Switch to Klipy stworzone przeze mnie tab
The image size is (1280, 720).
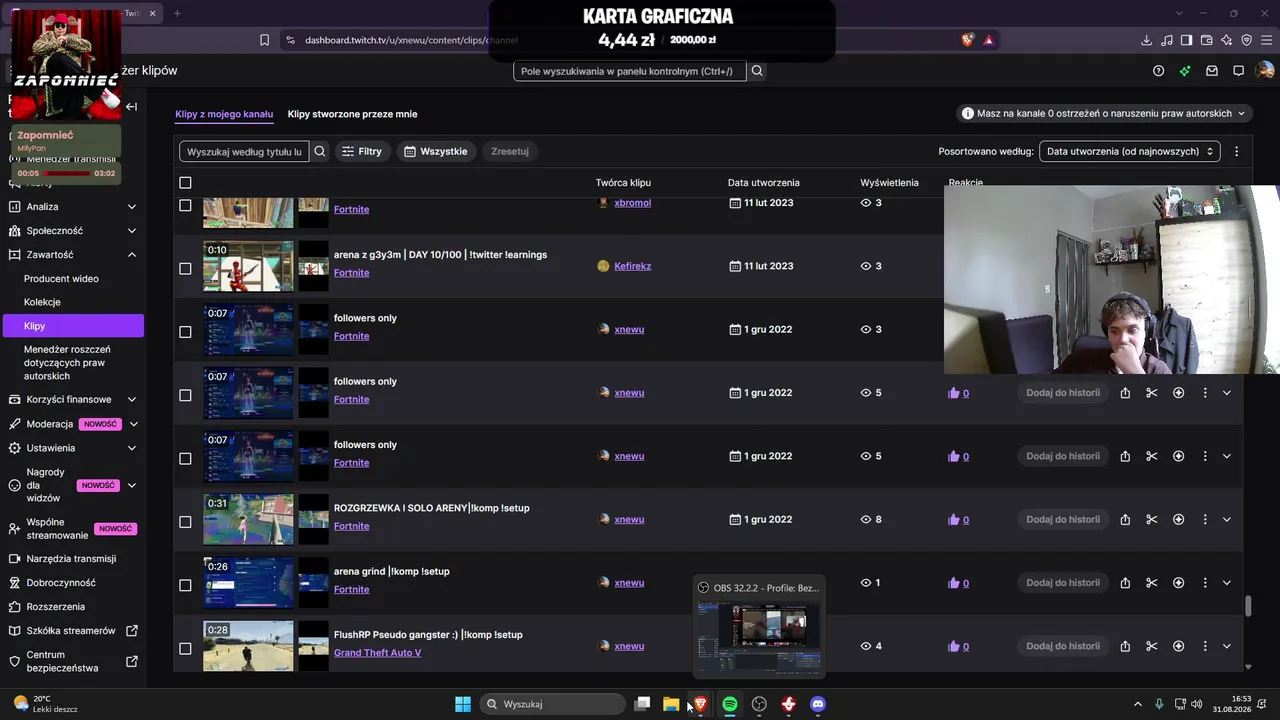coord(353,114)
